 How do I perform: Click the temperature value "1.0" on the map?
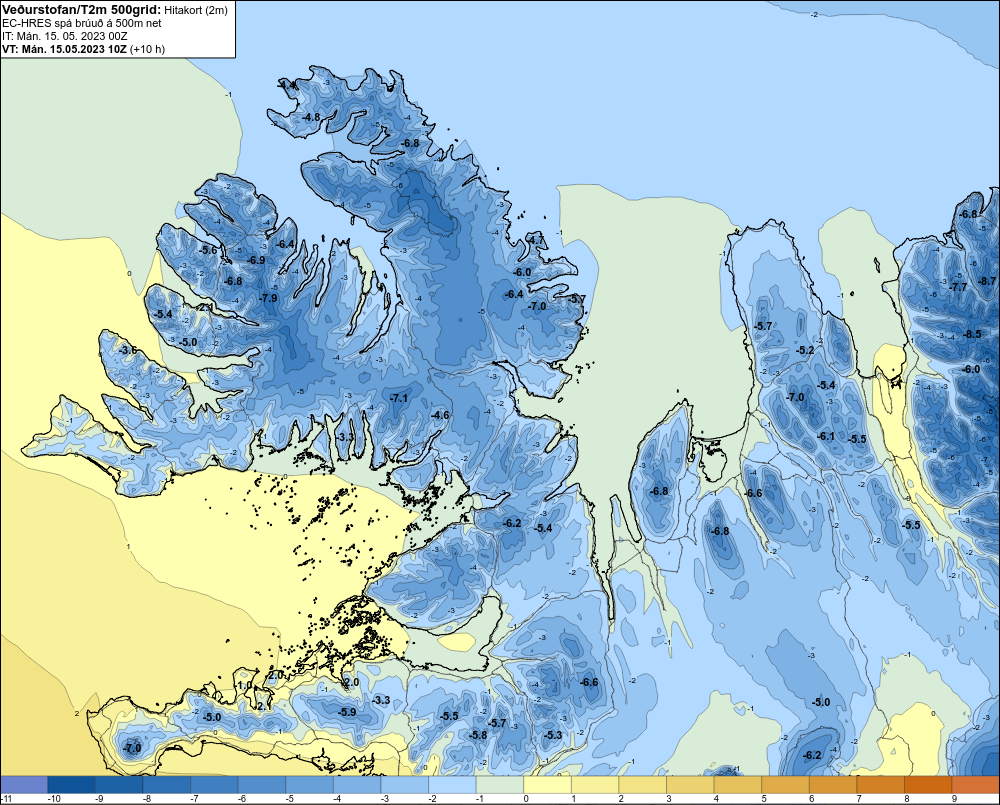pos(244,686)
